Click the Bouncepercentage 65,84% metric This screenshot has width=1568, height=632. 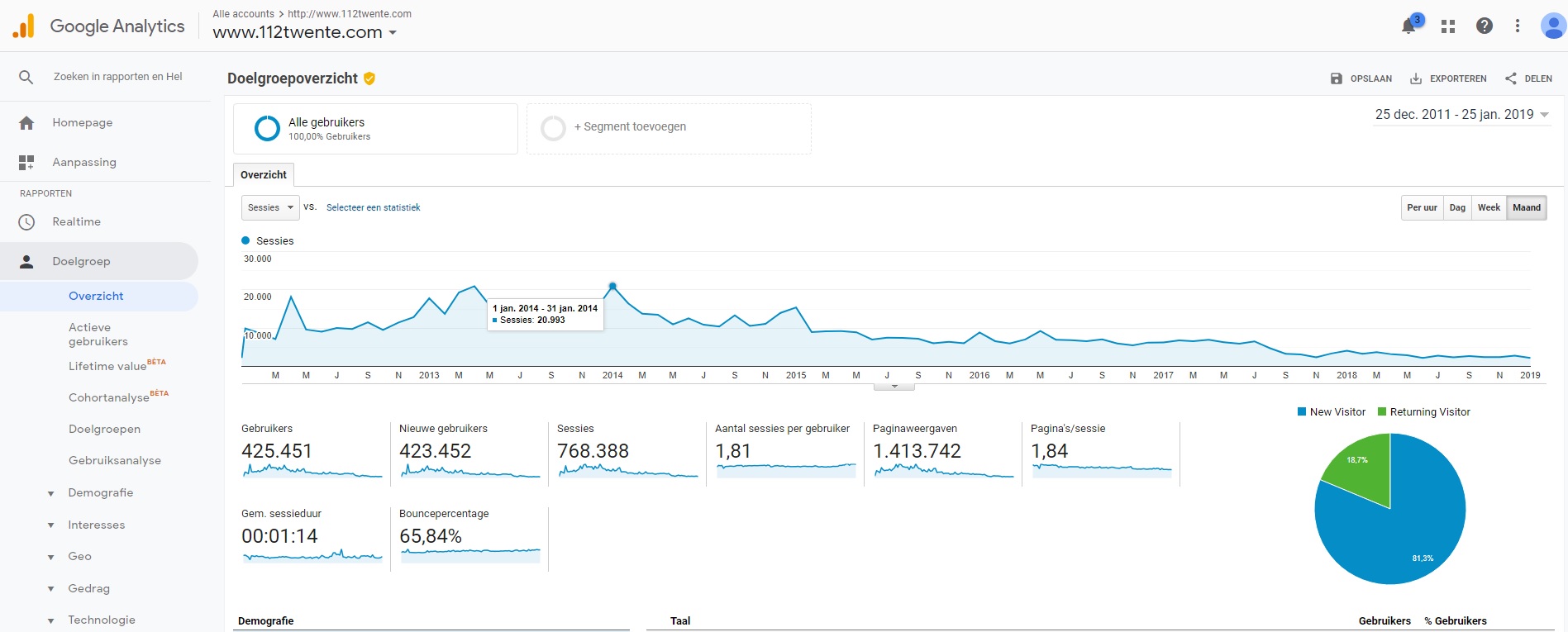[x=469, y=539]
